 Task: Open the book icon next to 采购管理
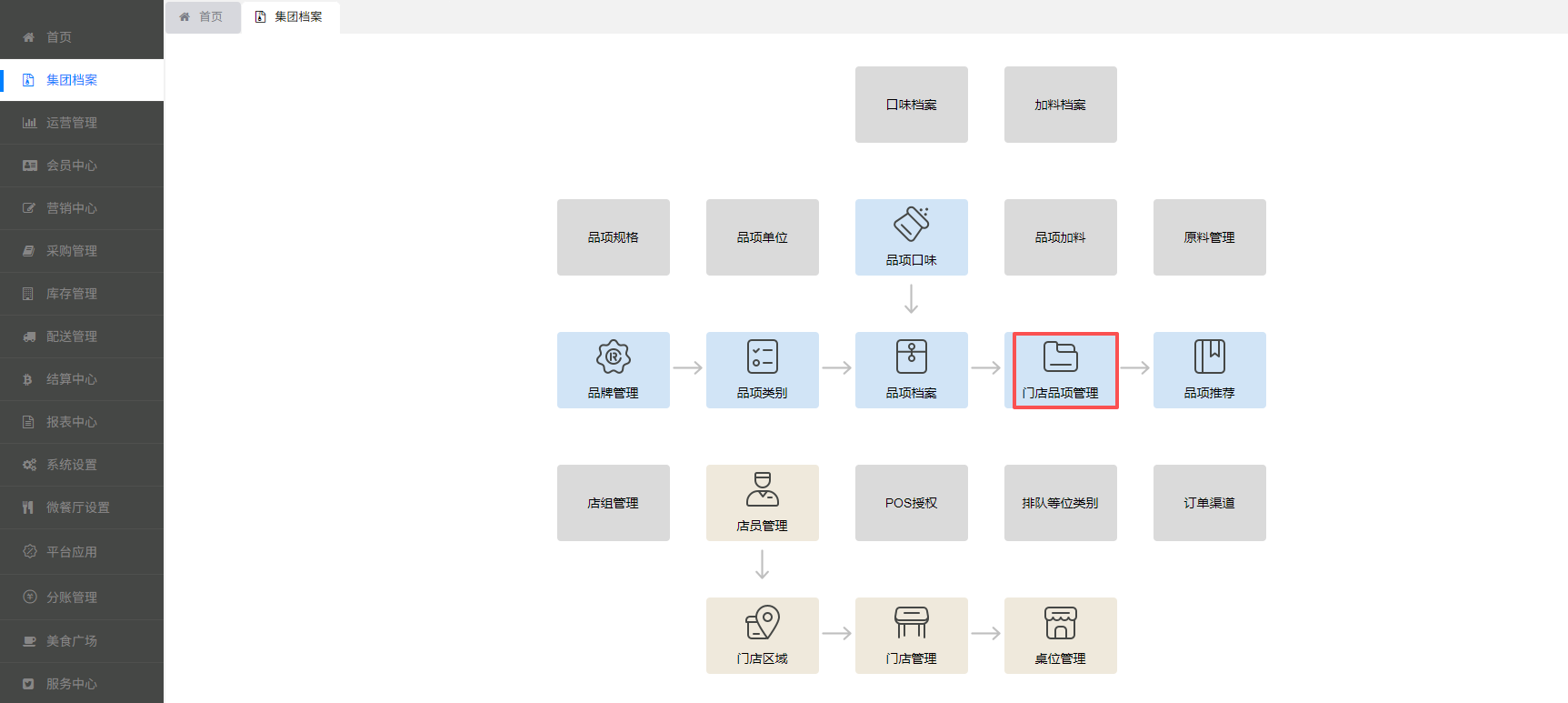(28, 251)
